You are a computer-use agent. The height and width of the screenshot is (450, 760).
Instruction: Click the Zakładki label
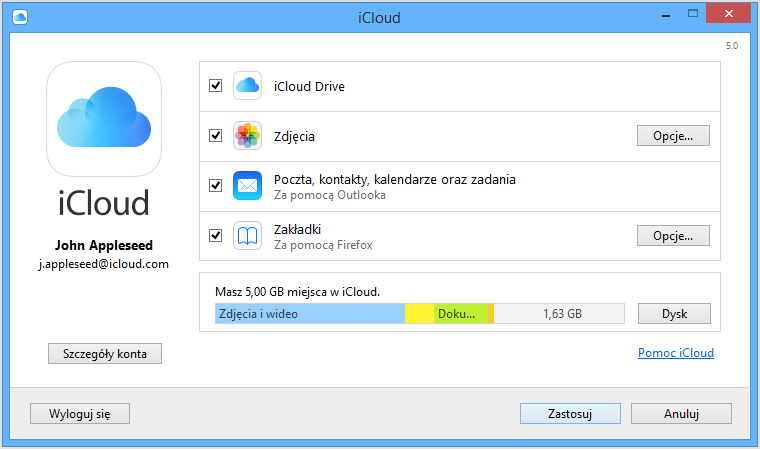tap(297, 229)
